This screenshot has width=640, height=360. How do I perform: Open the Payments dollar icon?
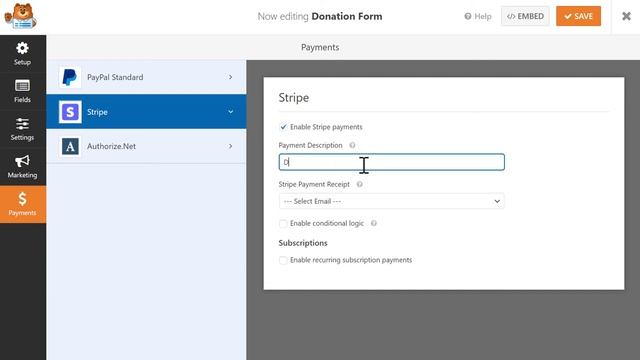[x=22, y=199]
